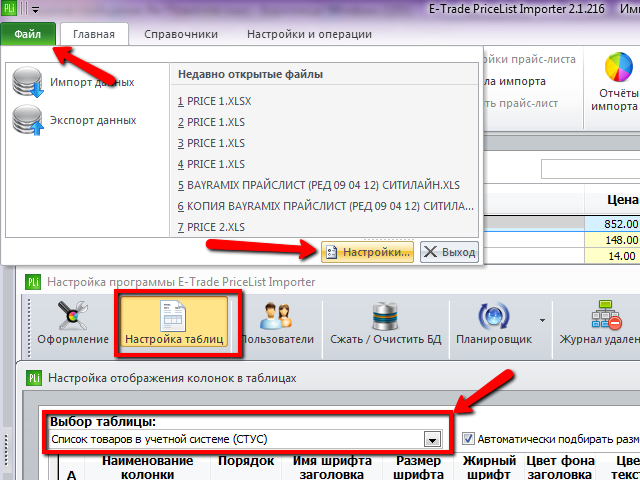Click the PLi application icon in the title bar
The image size is (640, 480).
[9, 8]
